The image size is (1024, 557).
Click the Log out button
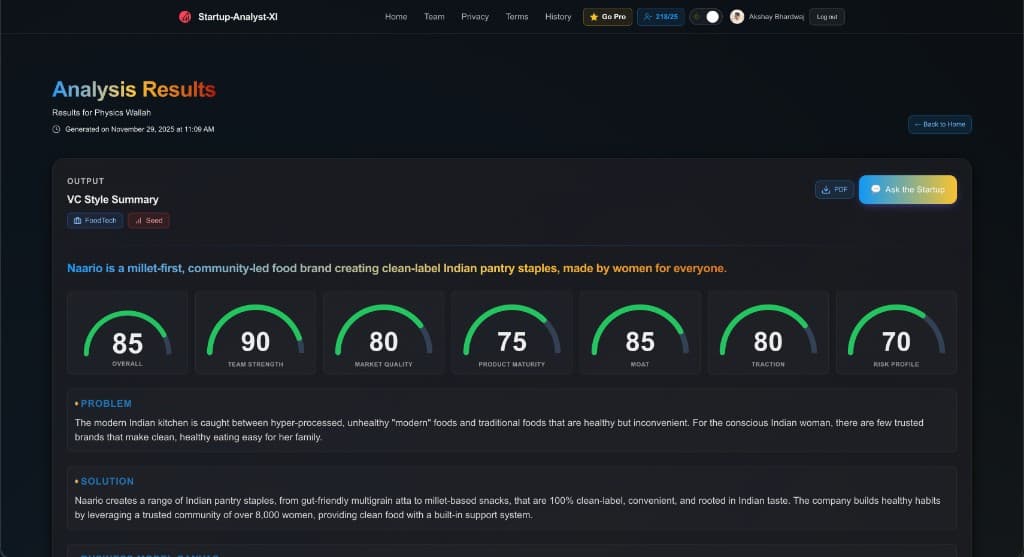pyautogui.click(x=827, y=17)
